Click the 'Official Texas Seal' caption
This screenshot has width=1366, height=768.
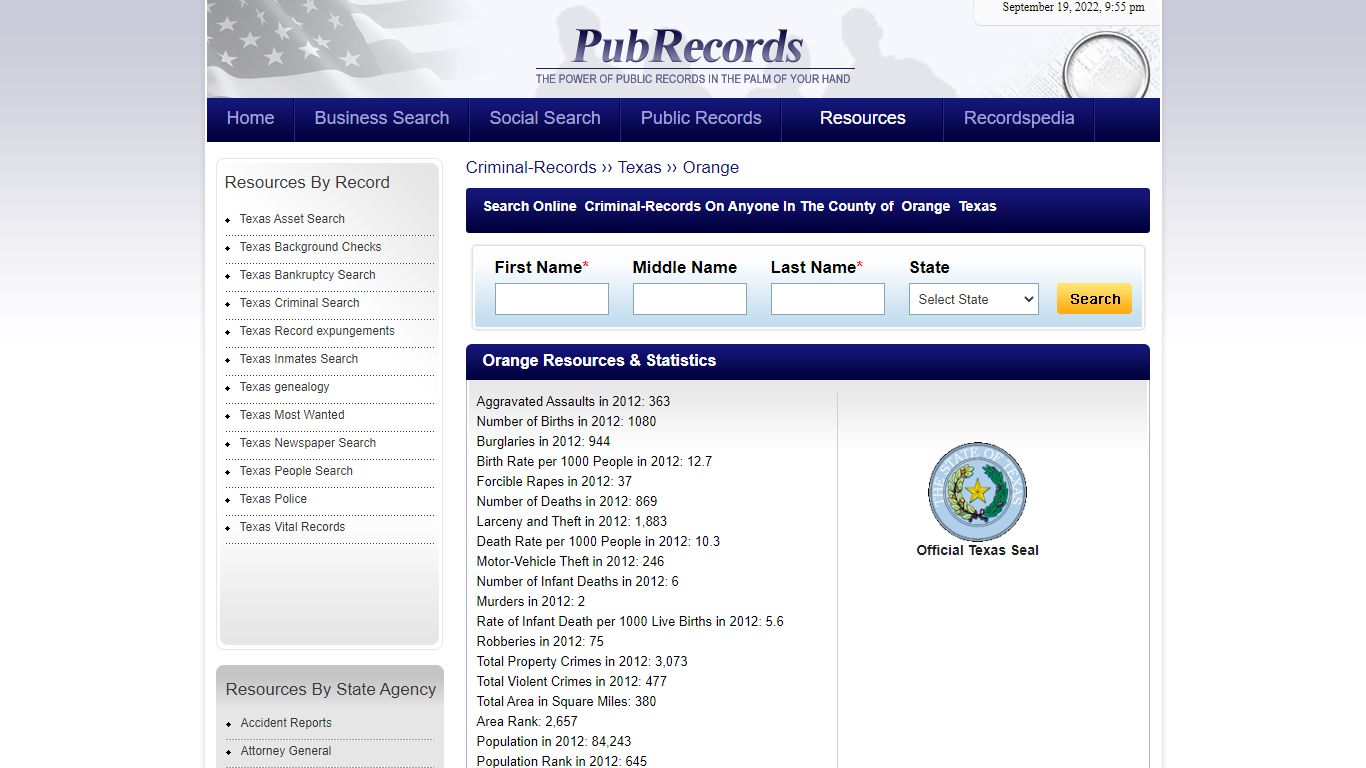coord(977,550)
